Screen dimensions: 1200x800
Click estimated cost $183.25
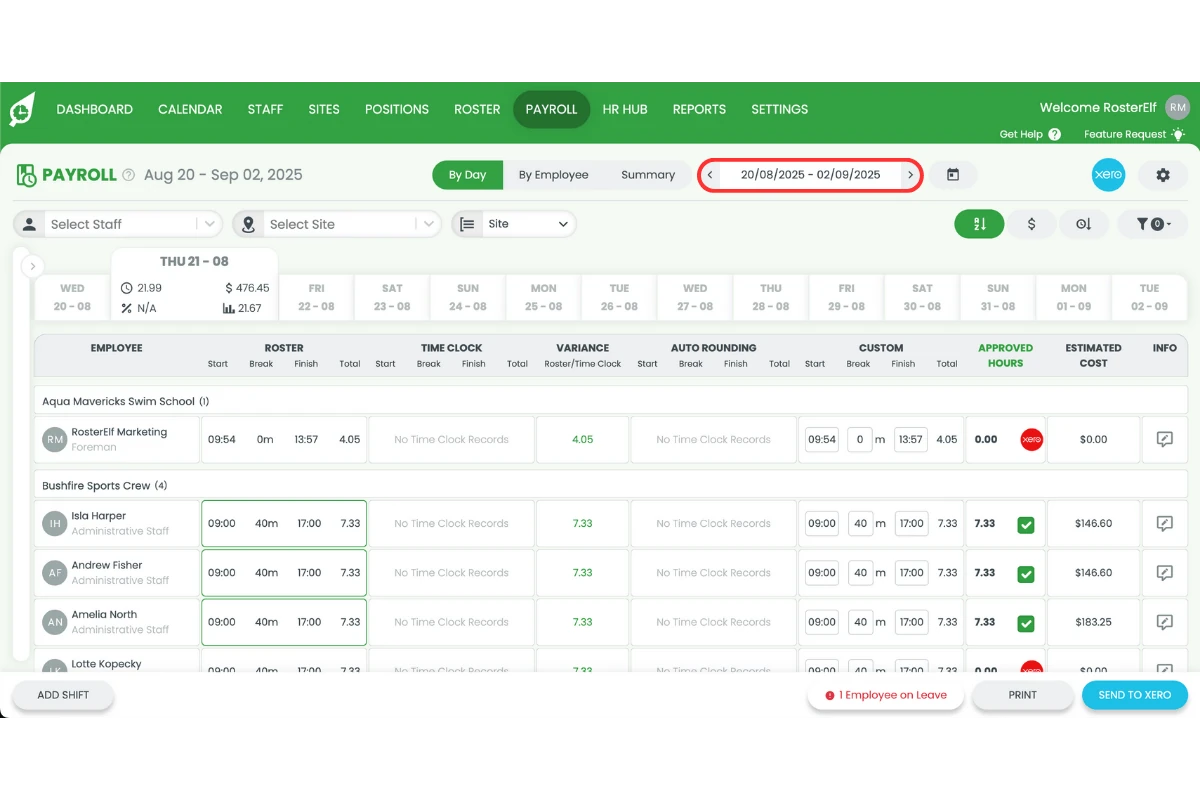click(1093, 622)
